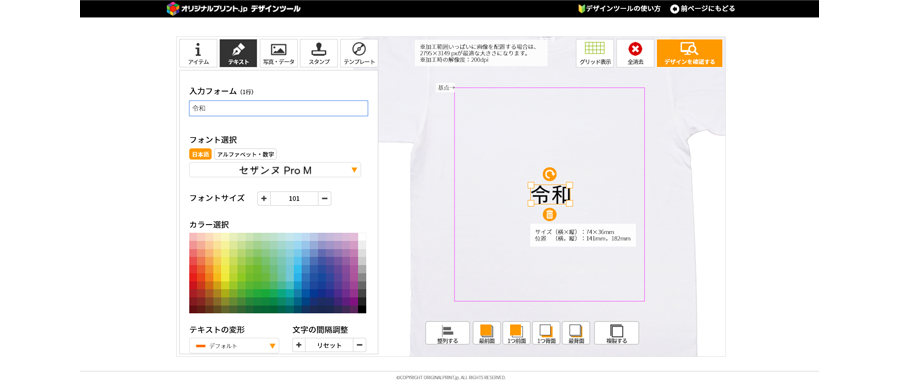Move one layer back with 1つ背面
Screen dimensions: 900x391
point(546,333)
